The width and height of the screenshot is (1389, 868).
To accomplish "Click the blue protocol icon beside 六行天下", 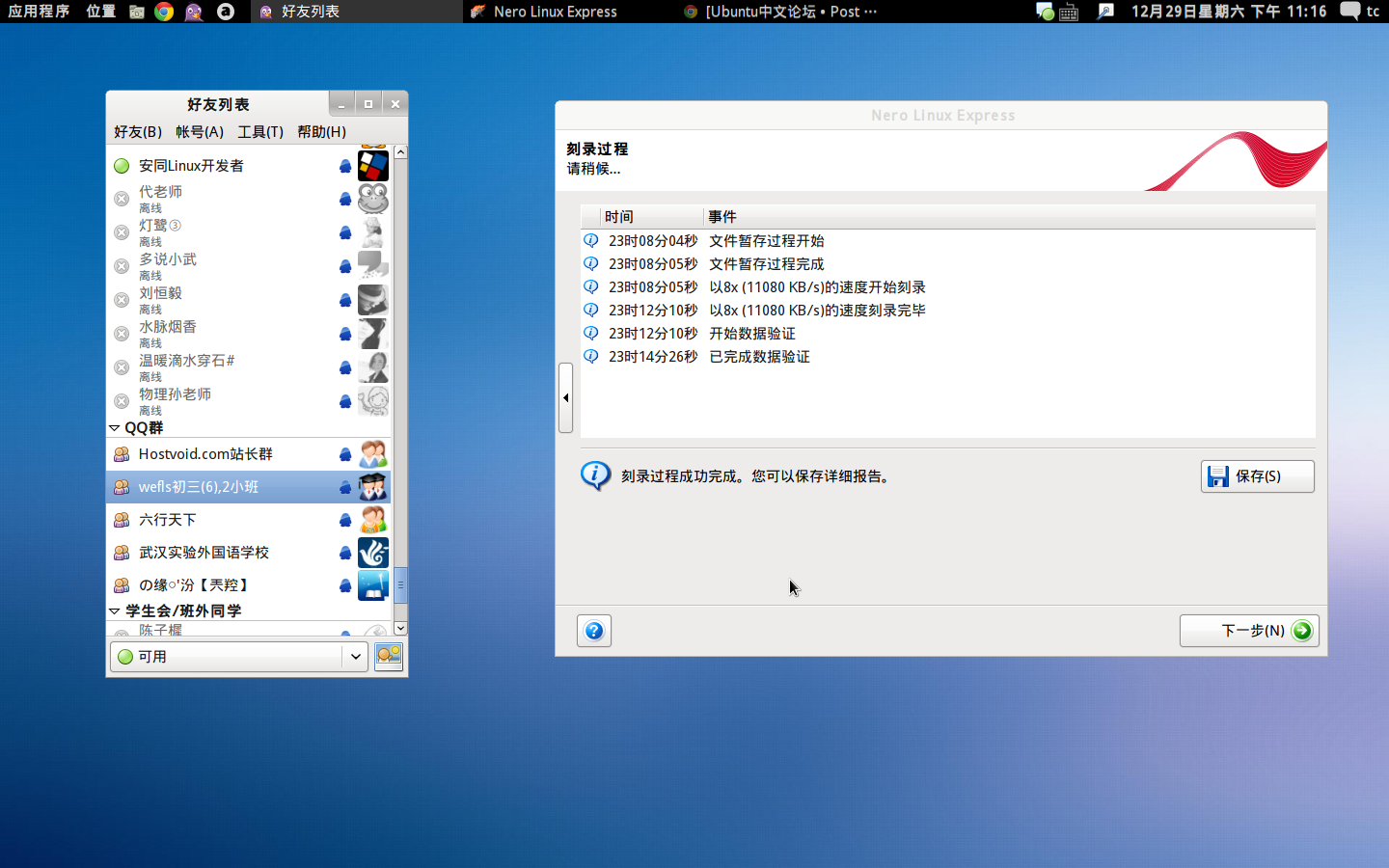I will point(344,520).
